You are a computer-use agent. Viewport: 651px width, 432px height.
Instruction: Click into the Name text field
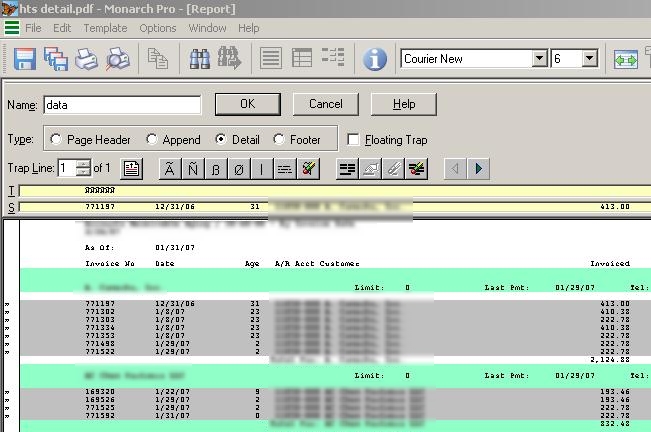[x=121, y=104]
